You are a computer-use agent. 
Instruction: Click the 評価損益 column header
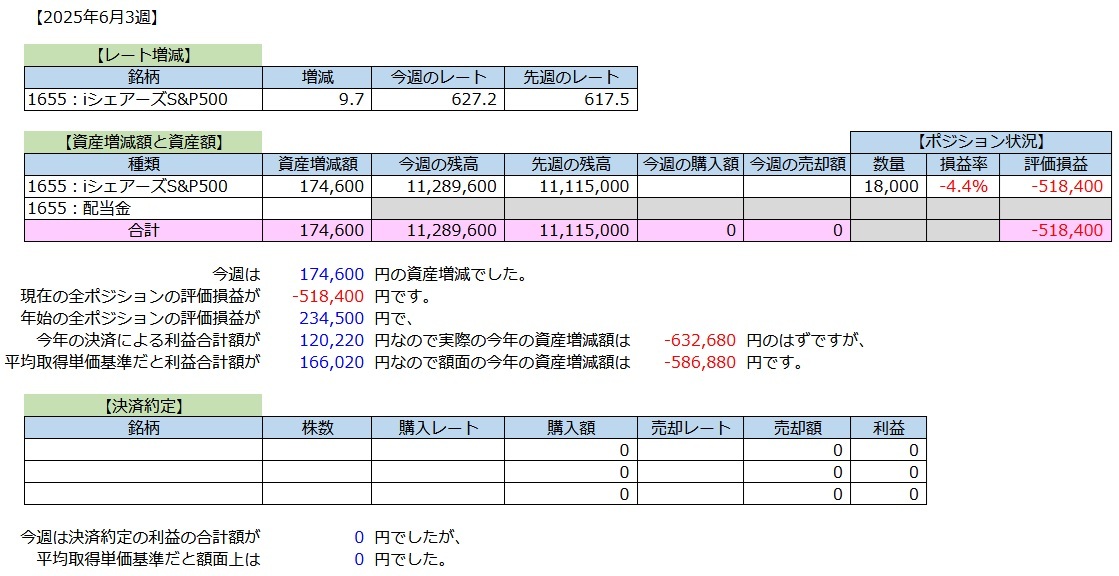(x=1055, y=164)
